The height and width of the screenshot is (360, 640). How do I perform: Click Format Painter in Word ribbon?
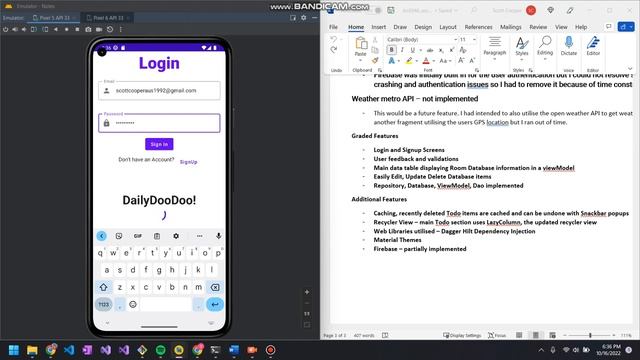click(375, 61)
